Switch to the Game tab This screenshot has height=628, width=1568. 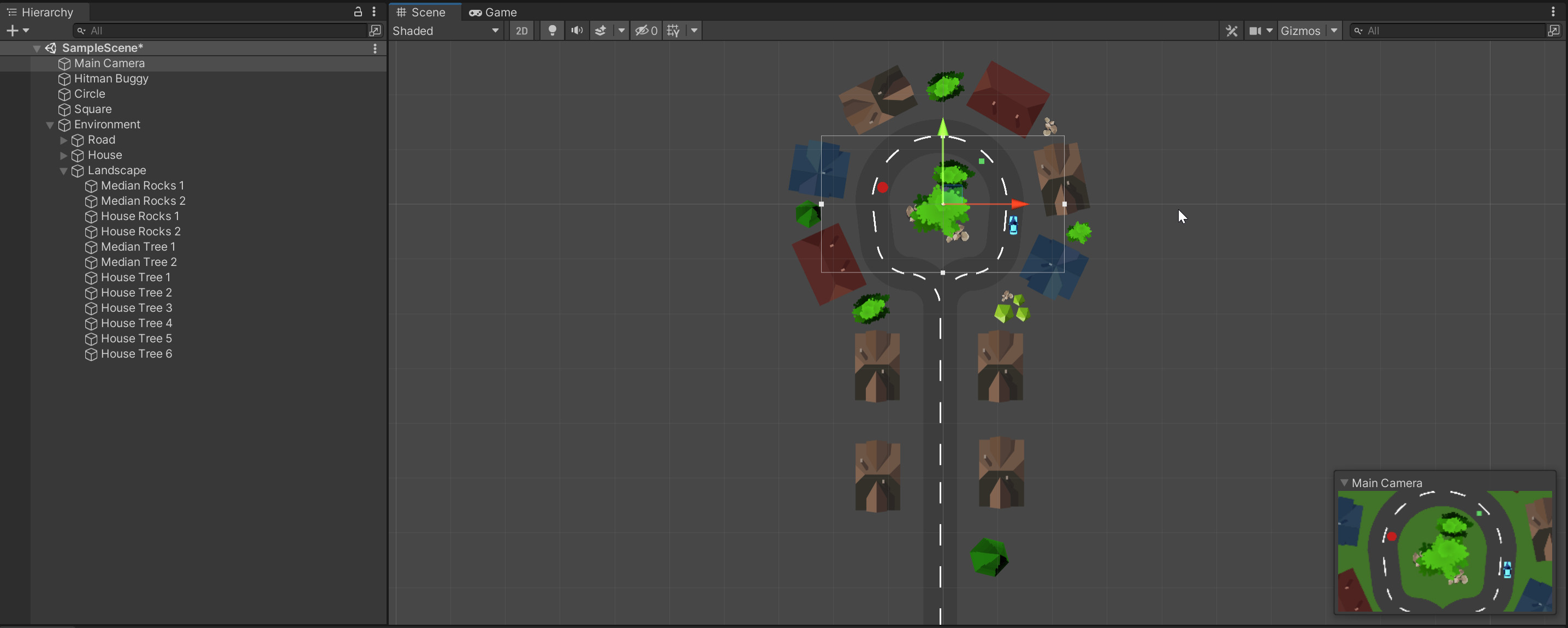[x=493, y=12]
